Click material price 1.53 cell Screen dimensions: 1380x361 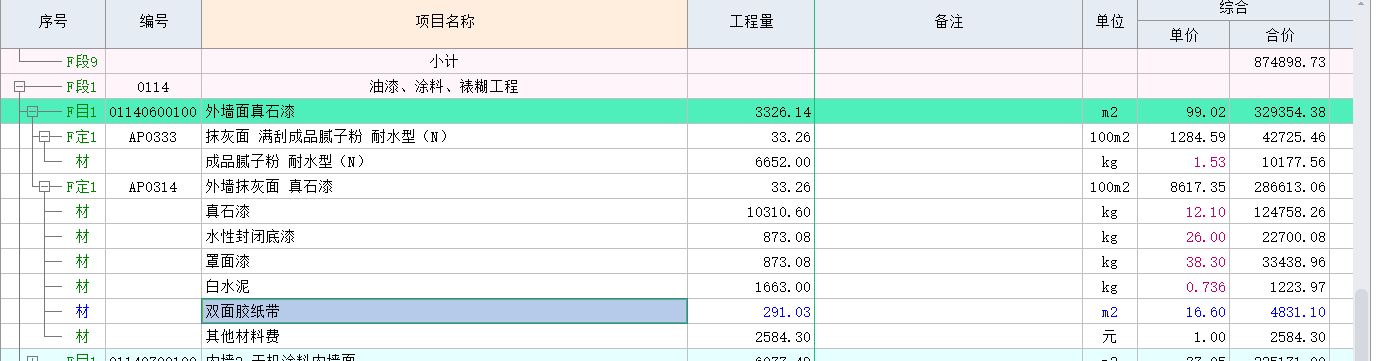point(1184,161)
